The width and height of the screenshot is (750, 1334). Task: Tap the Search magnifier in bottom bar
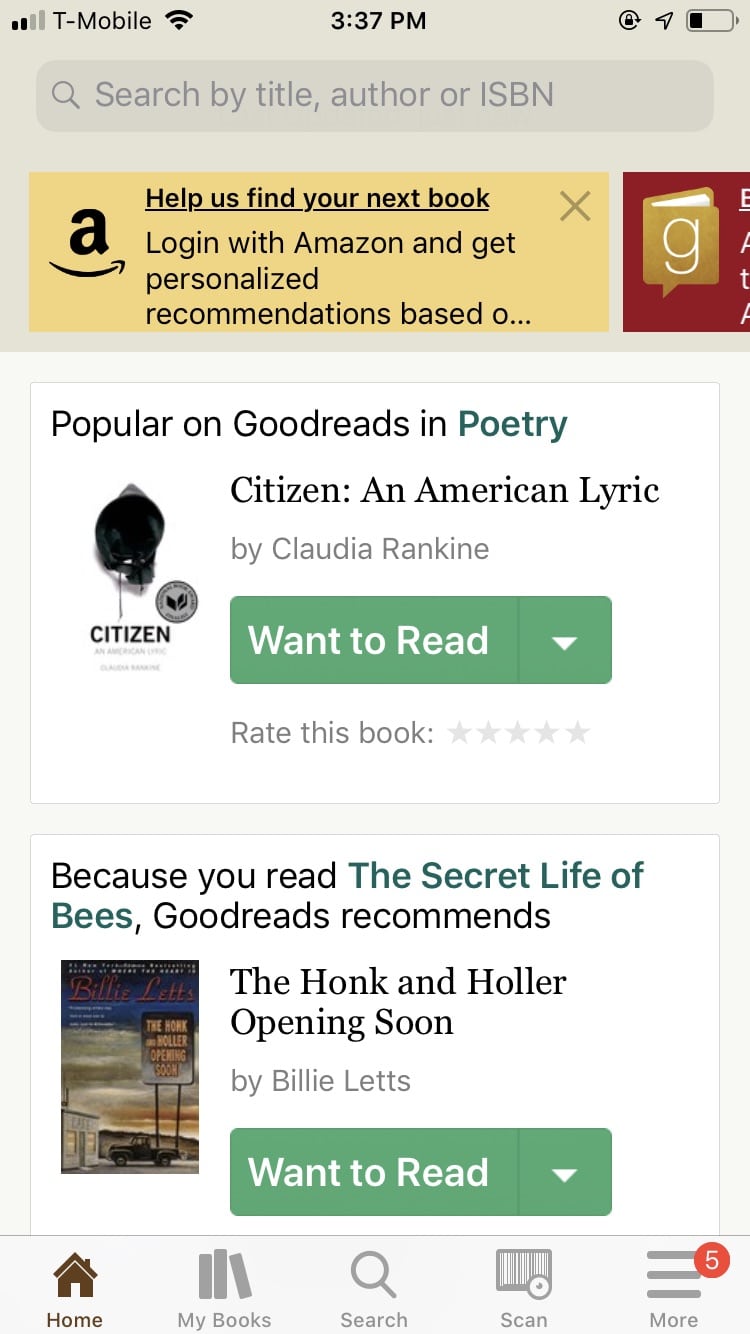click(x=374, y=1277)
